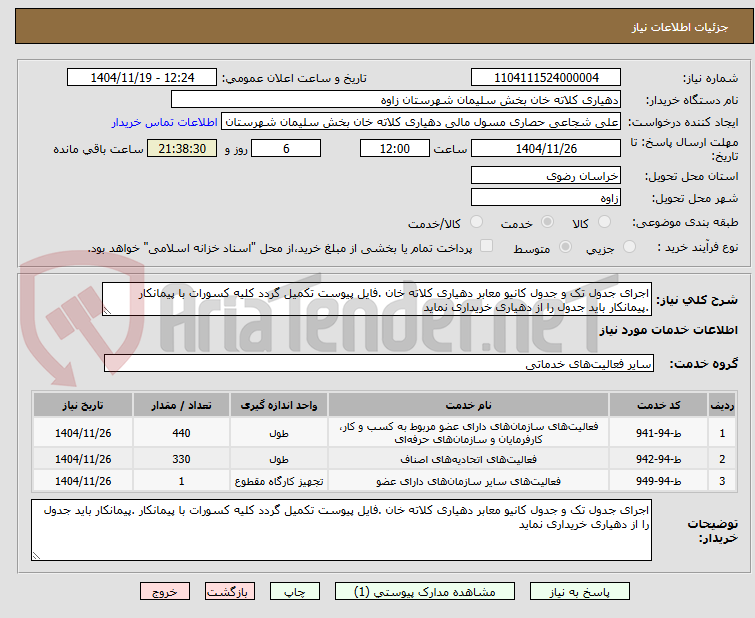Click the date 1404/11/26 in row 2
The image size is (755, 618).
click(x=83, y=459)
